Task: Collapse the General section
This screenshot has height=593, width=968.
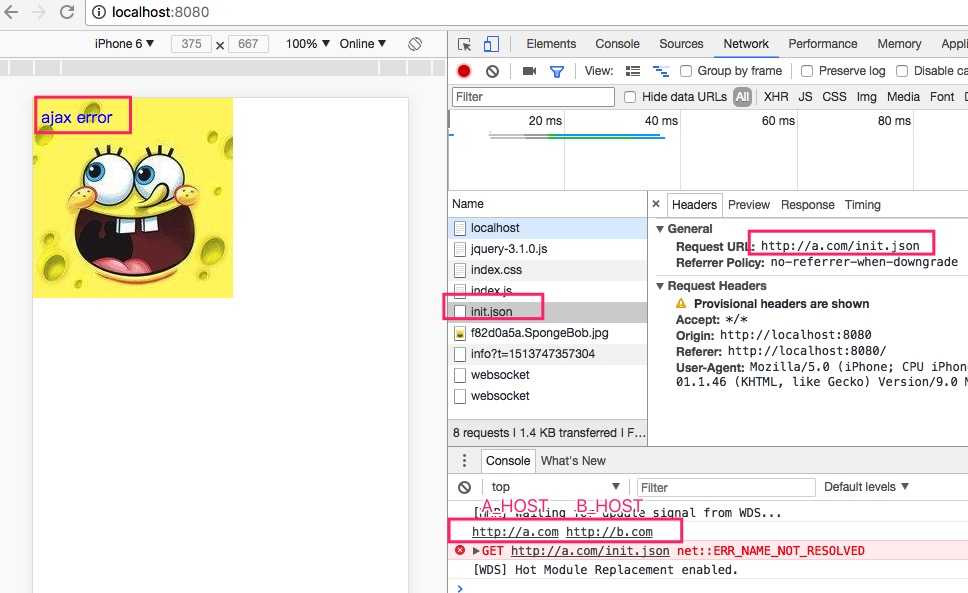Action: 660,229
